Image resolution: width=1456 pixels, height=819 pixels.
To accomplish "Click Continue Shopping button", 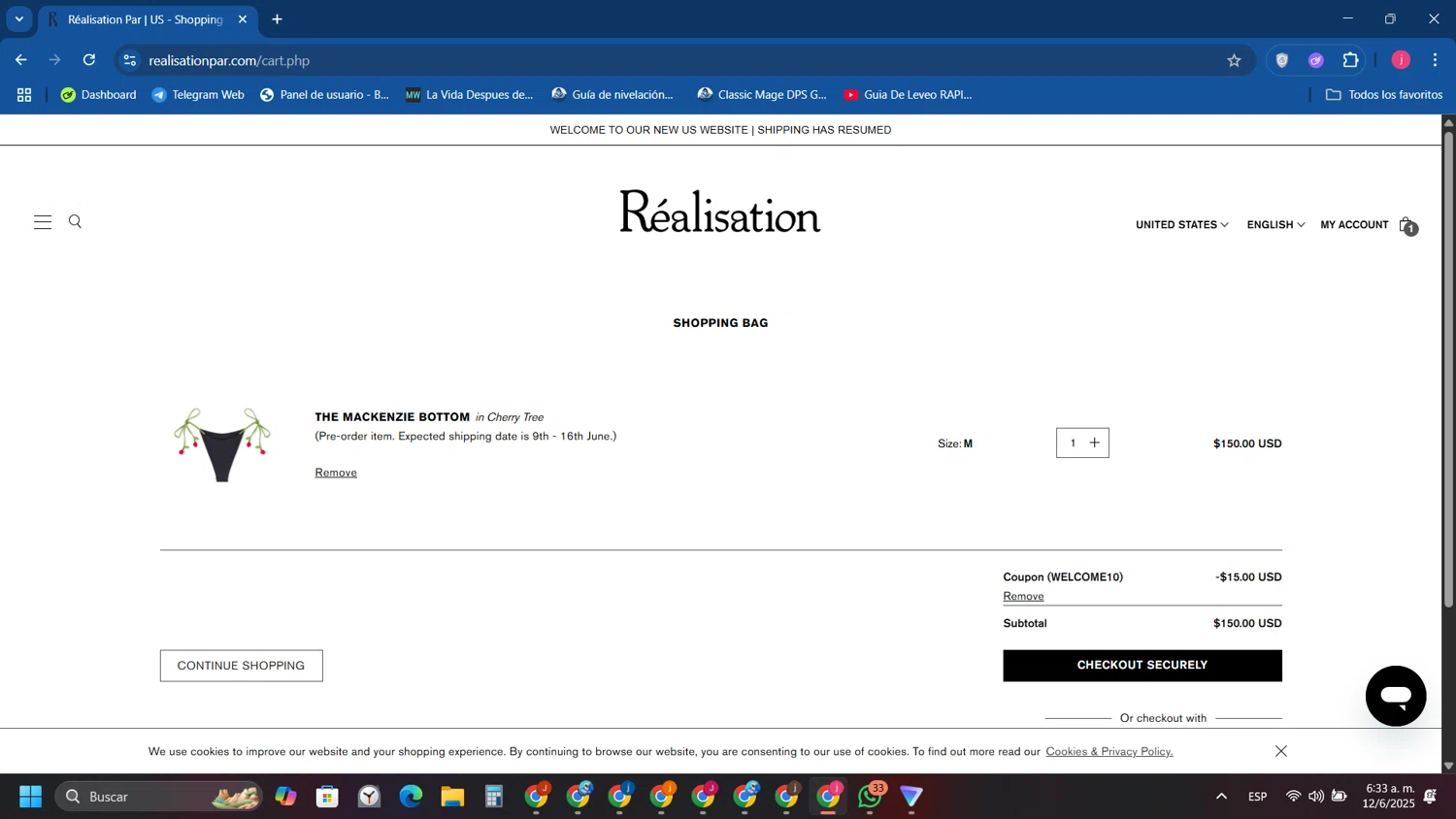I will tap(241, 666).
